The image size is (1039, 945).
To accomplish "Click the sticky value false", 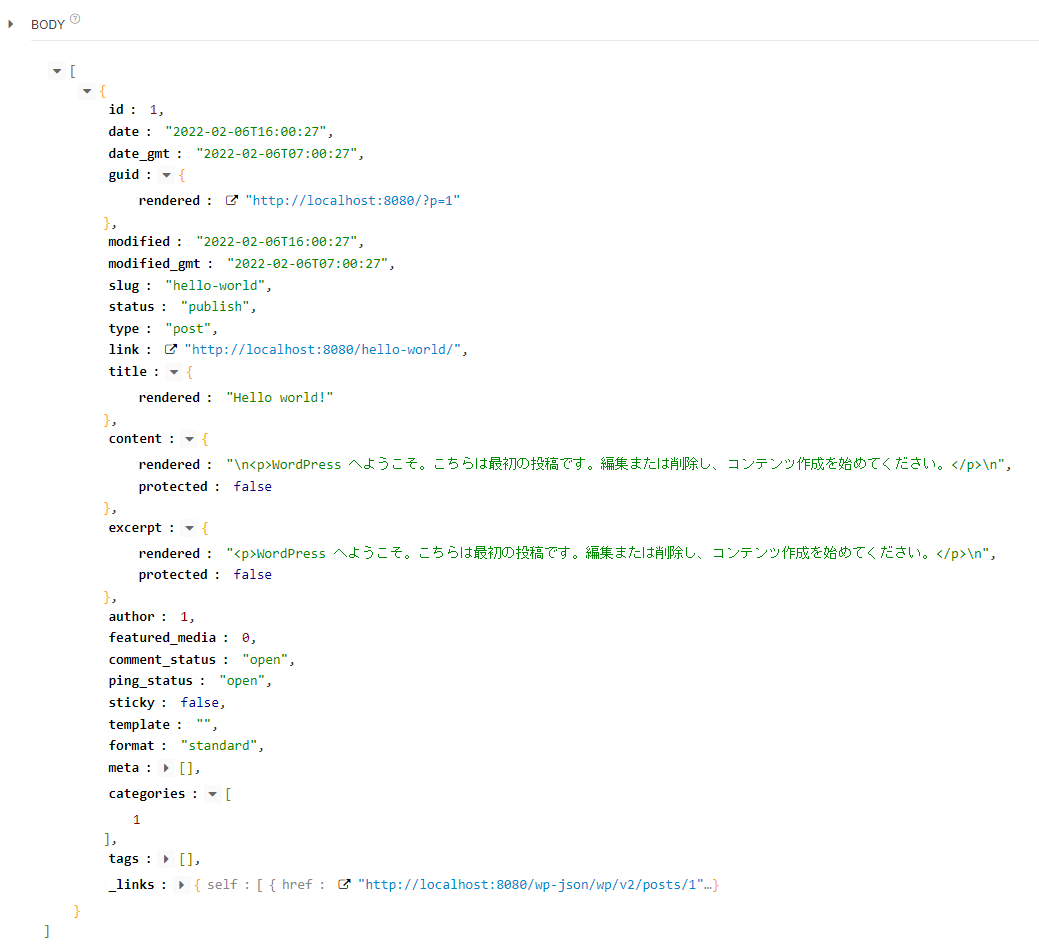I will [199, 703].
